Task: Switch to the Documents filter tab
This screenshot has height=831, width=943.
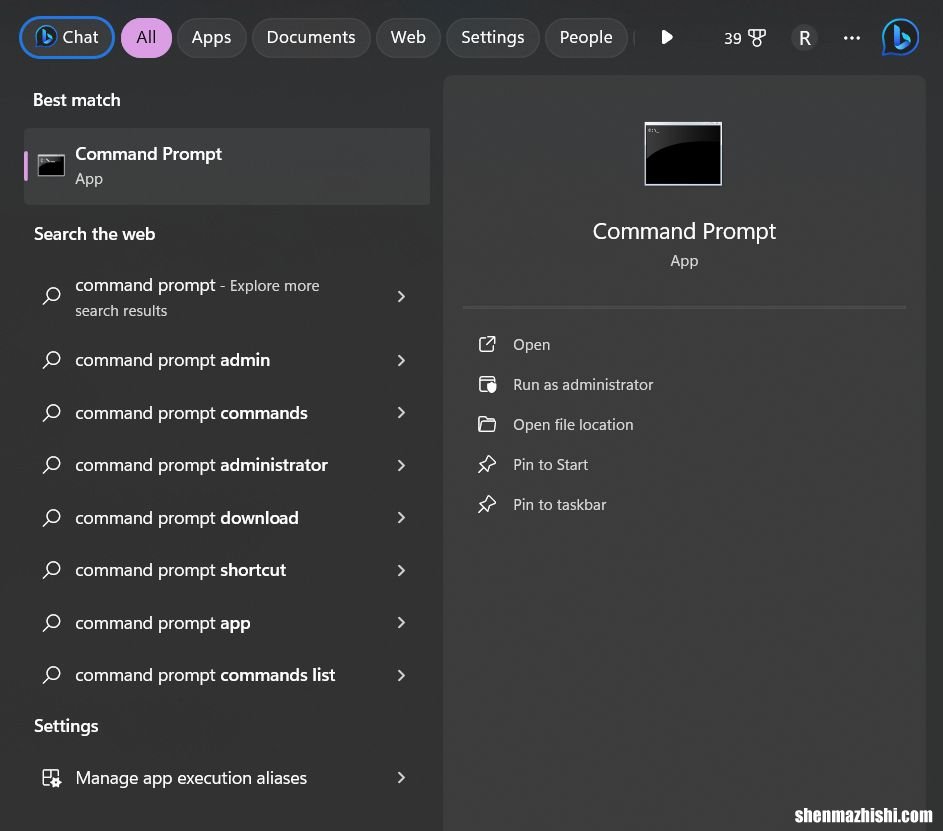Action: 310,37
